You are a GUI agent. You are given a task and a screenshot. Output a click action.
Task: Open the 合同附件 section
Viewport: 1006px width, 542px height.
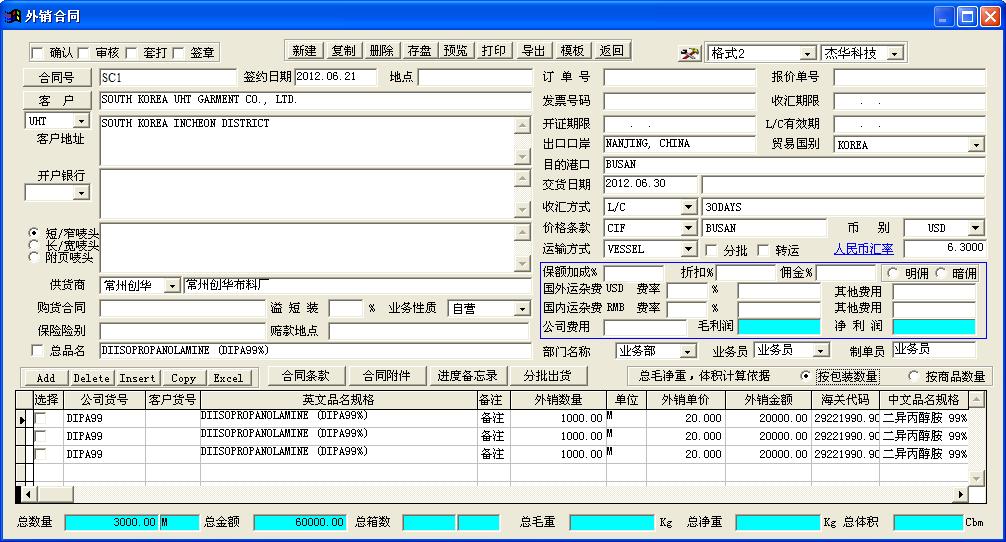tap(386, 376)
